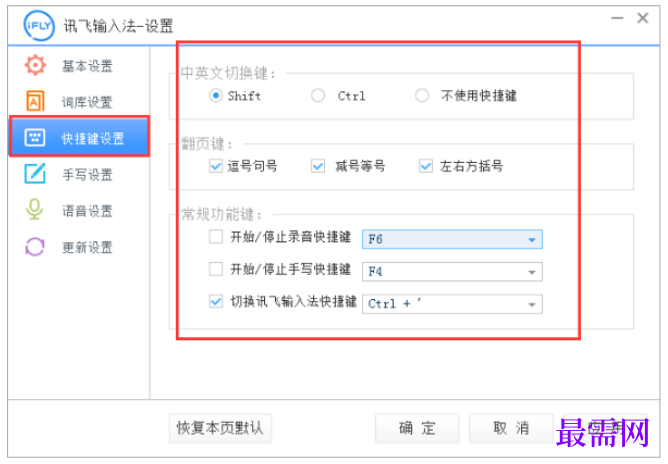Expand the F6 recording hotkey dropdown

[531, 240]
